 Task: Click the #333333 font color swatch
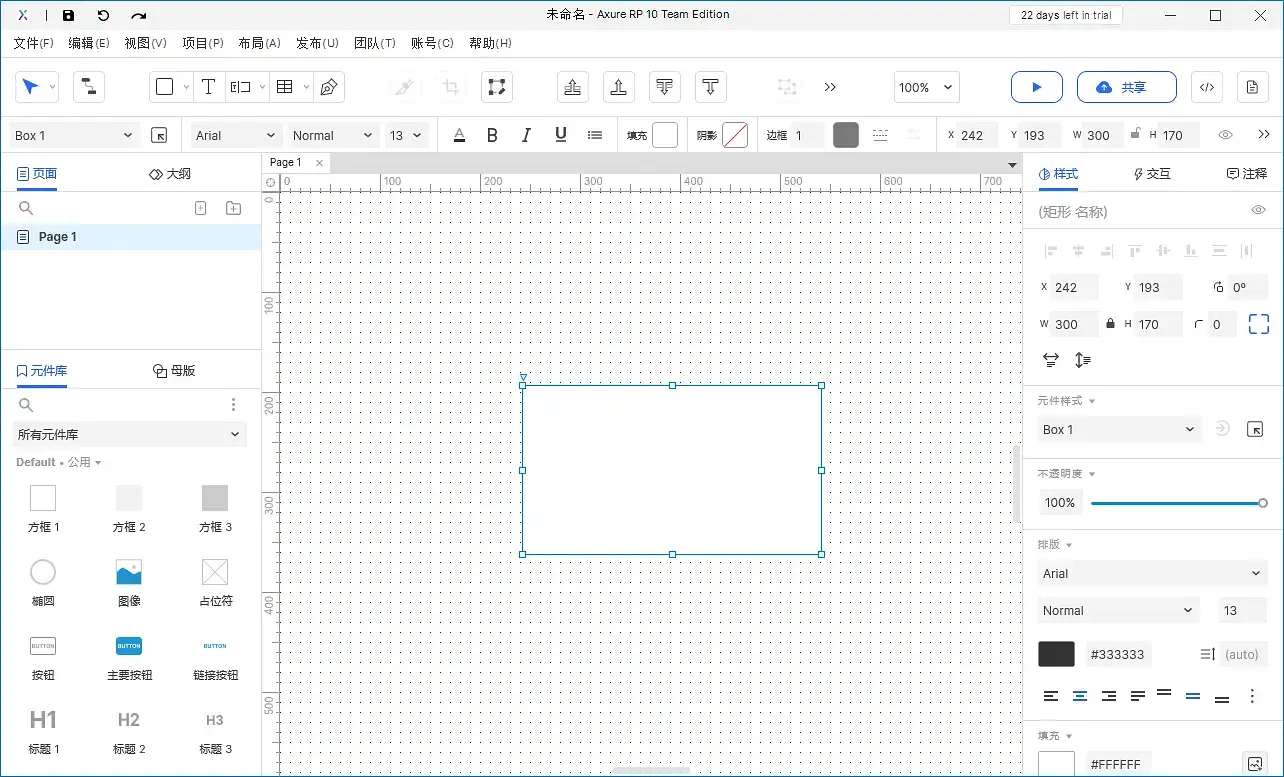click(1056, 654)
